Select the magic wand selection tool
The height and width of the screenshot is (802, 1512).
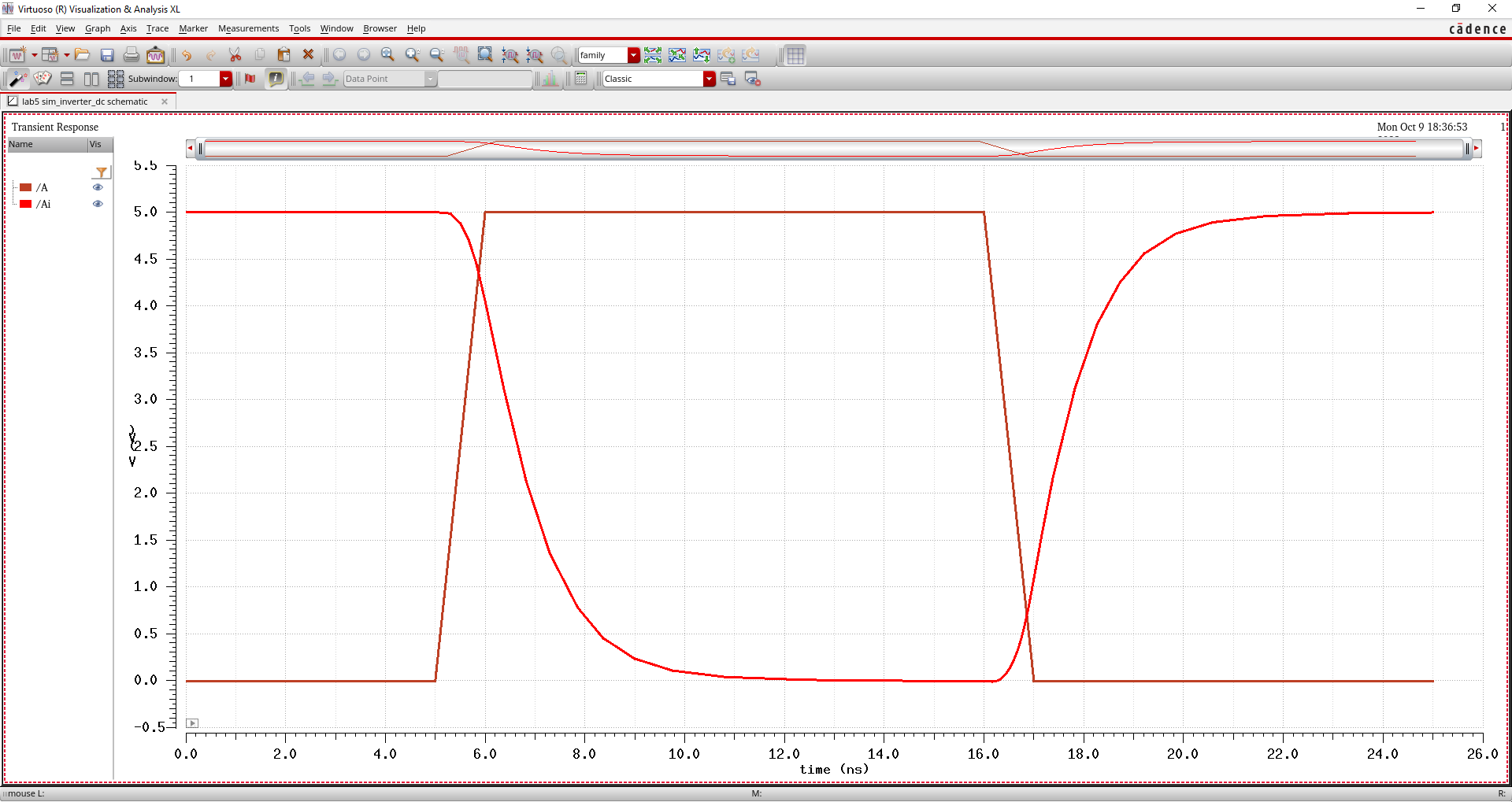pos(17,79)
